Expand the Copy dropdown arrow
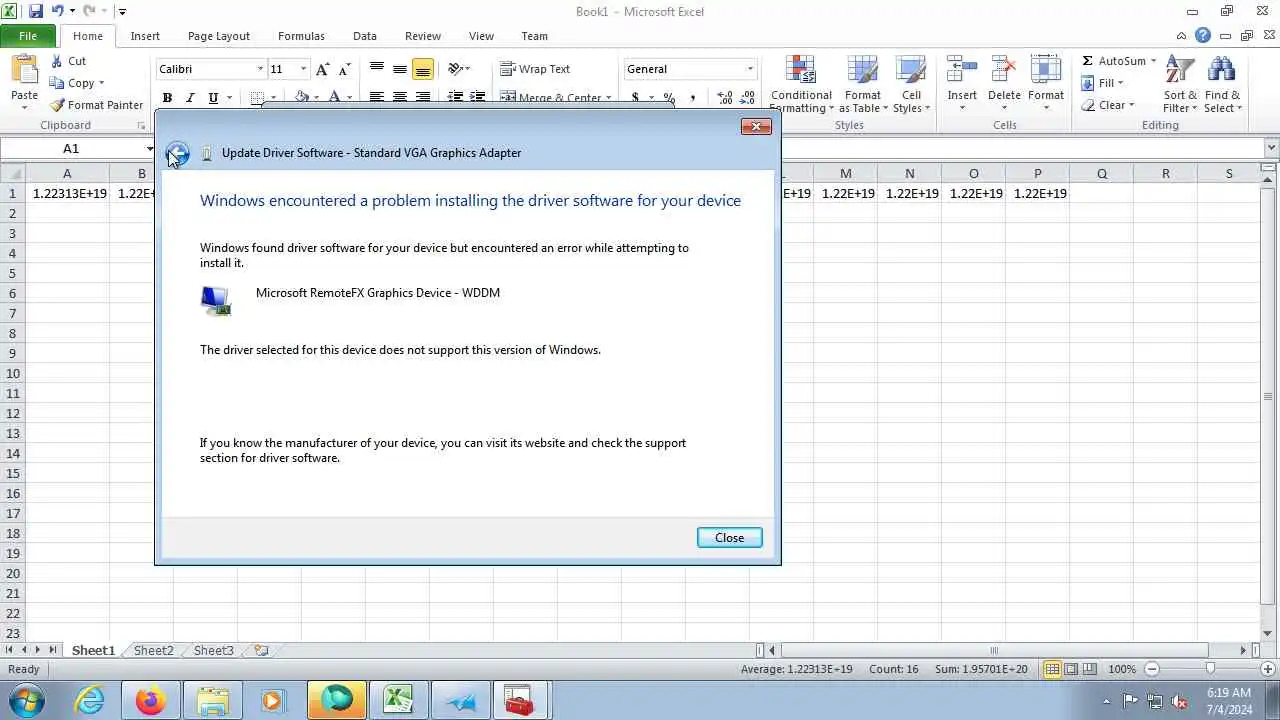 [x=101, y=83]
